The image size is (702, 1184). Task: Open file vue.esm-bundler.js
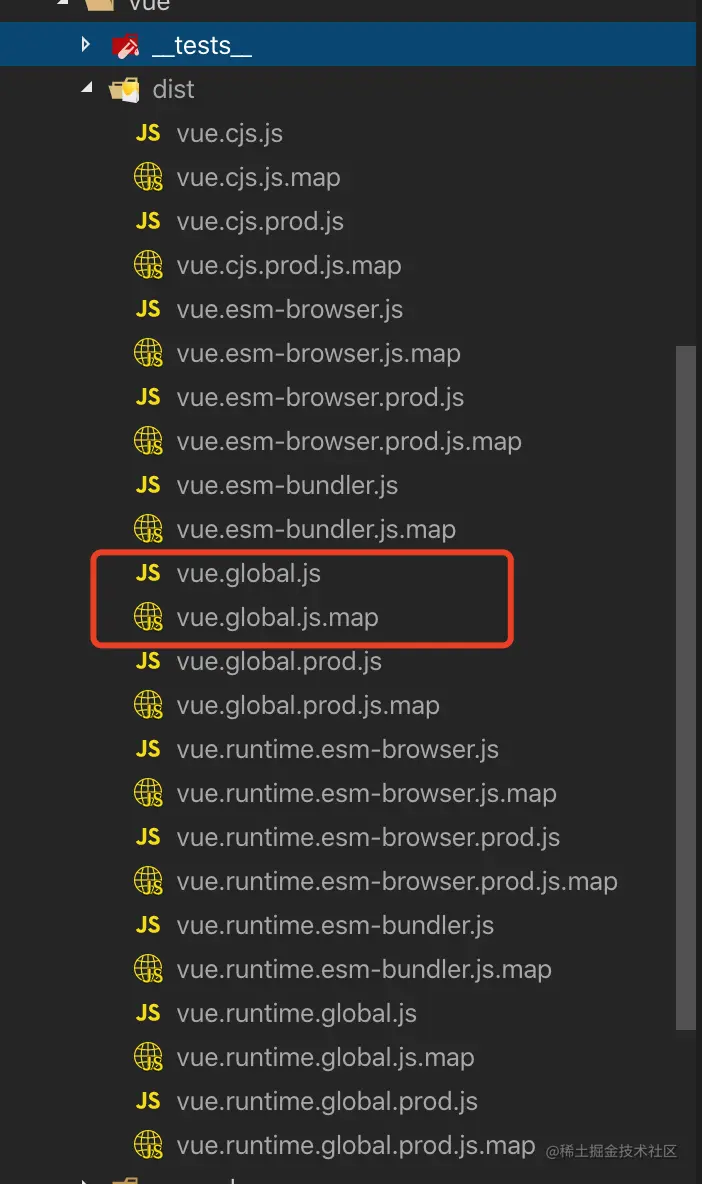coord(287,486)
